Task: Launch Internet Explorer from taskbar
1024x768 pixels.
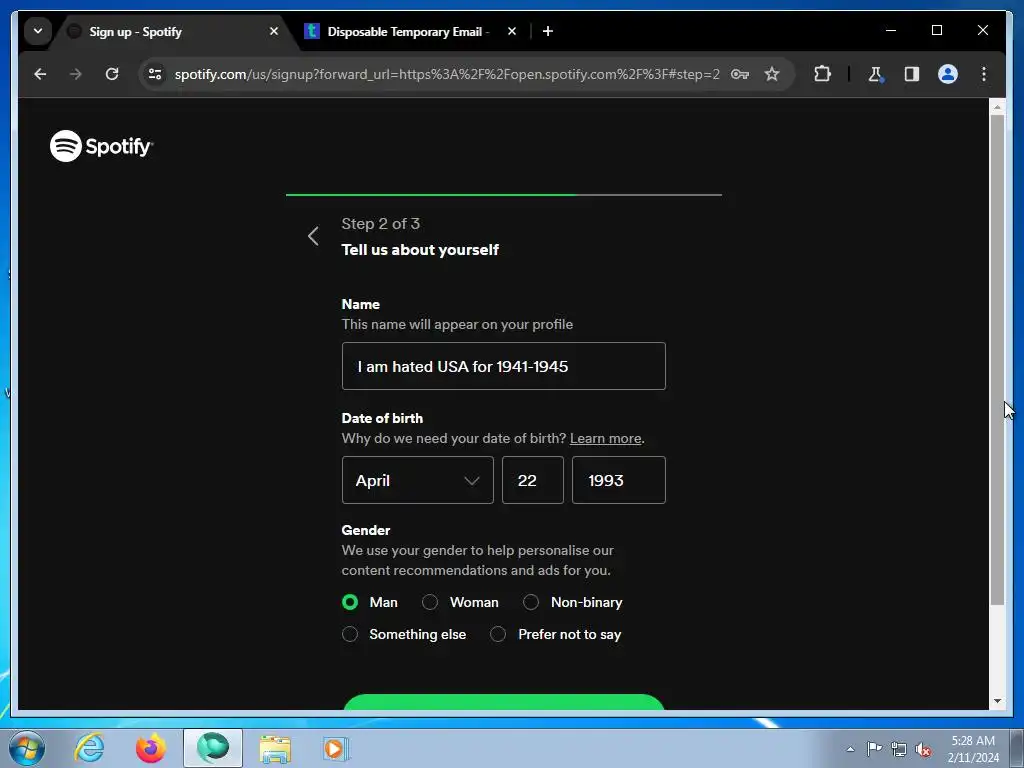Action: [x=89, y=748]
